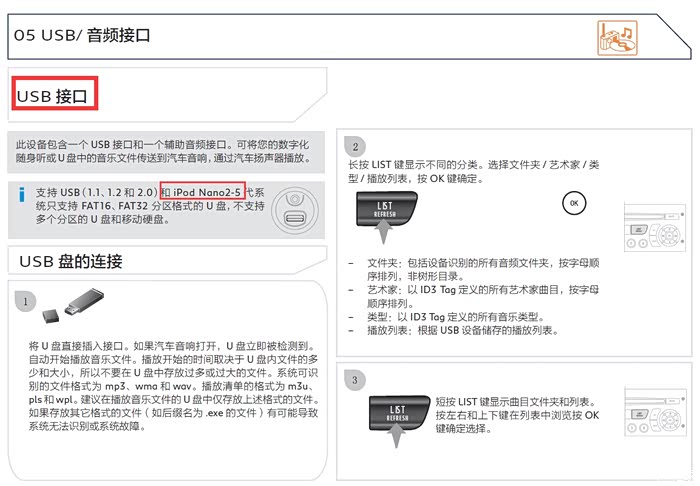Select the 'USB 接口' section heading
The width and height of the screenshot is (700, 486).
tap(55, 97)
